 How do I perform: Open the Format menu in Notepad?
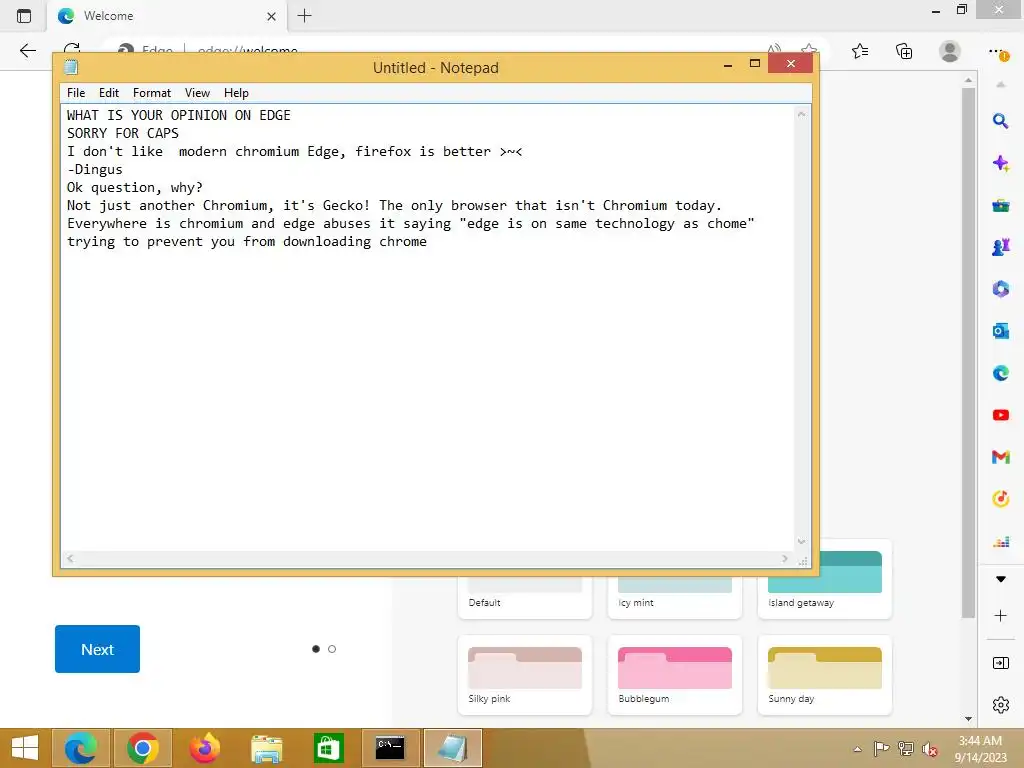point(152,93)
